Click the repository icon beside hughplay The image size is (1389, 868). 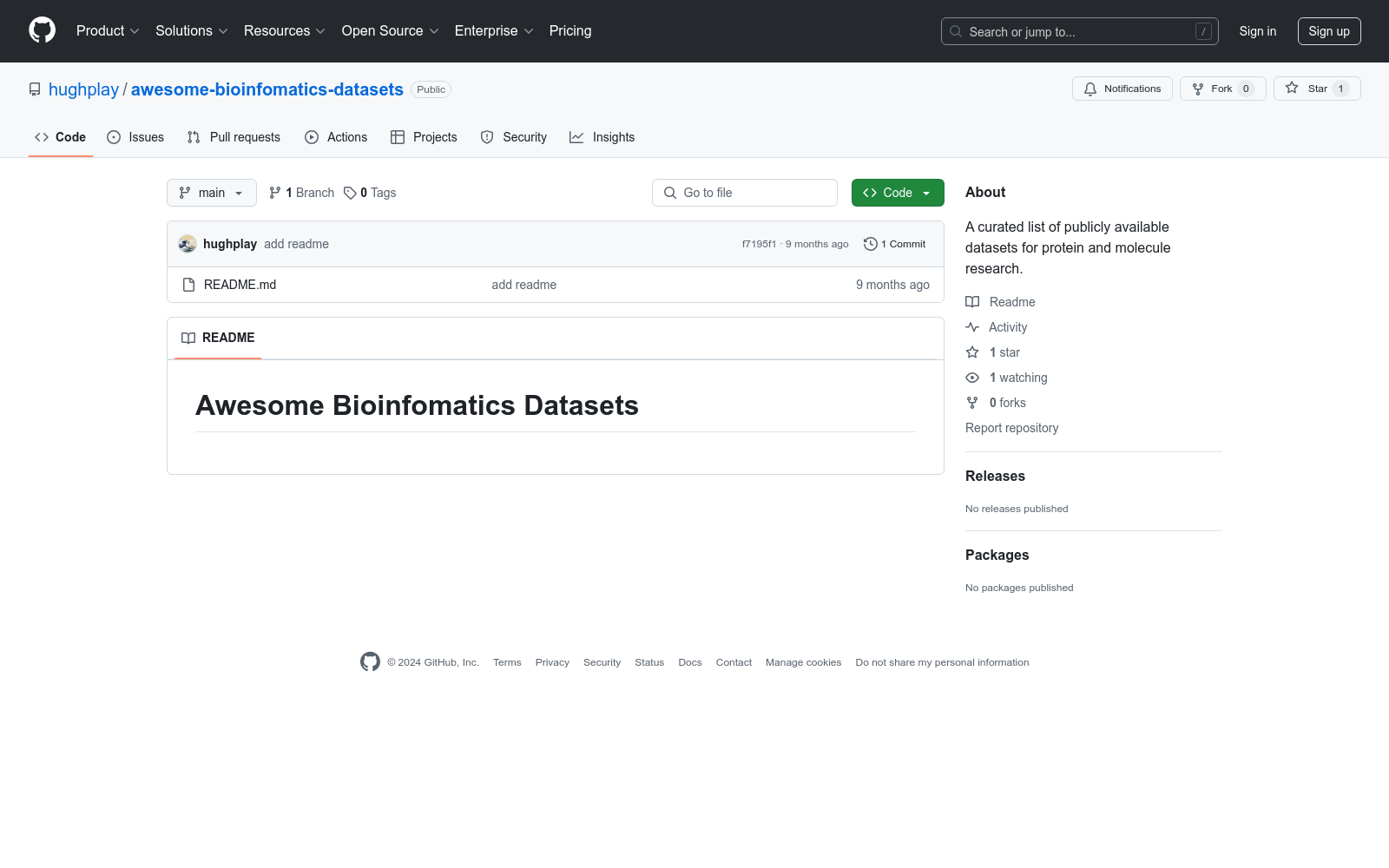coord(35,89)
